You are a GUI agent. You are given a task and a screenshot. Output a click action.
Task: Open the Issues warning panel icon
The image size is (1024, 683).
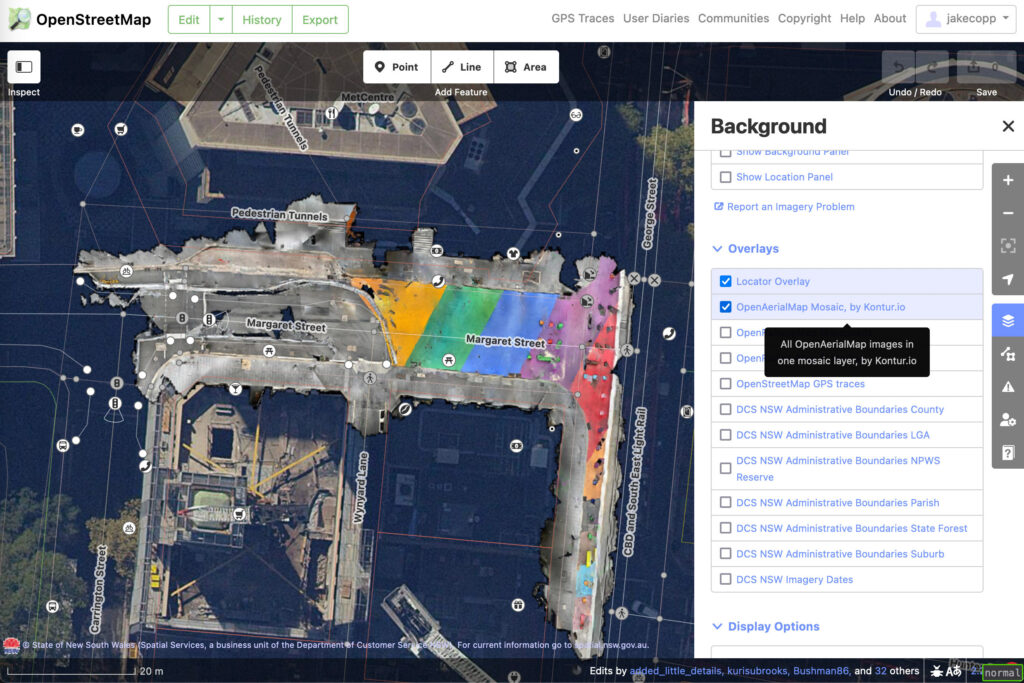click(x=1008, y=387)
